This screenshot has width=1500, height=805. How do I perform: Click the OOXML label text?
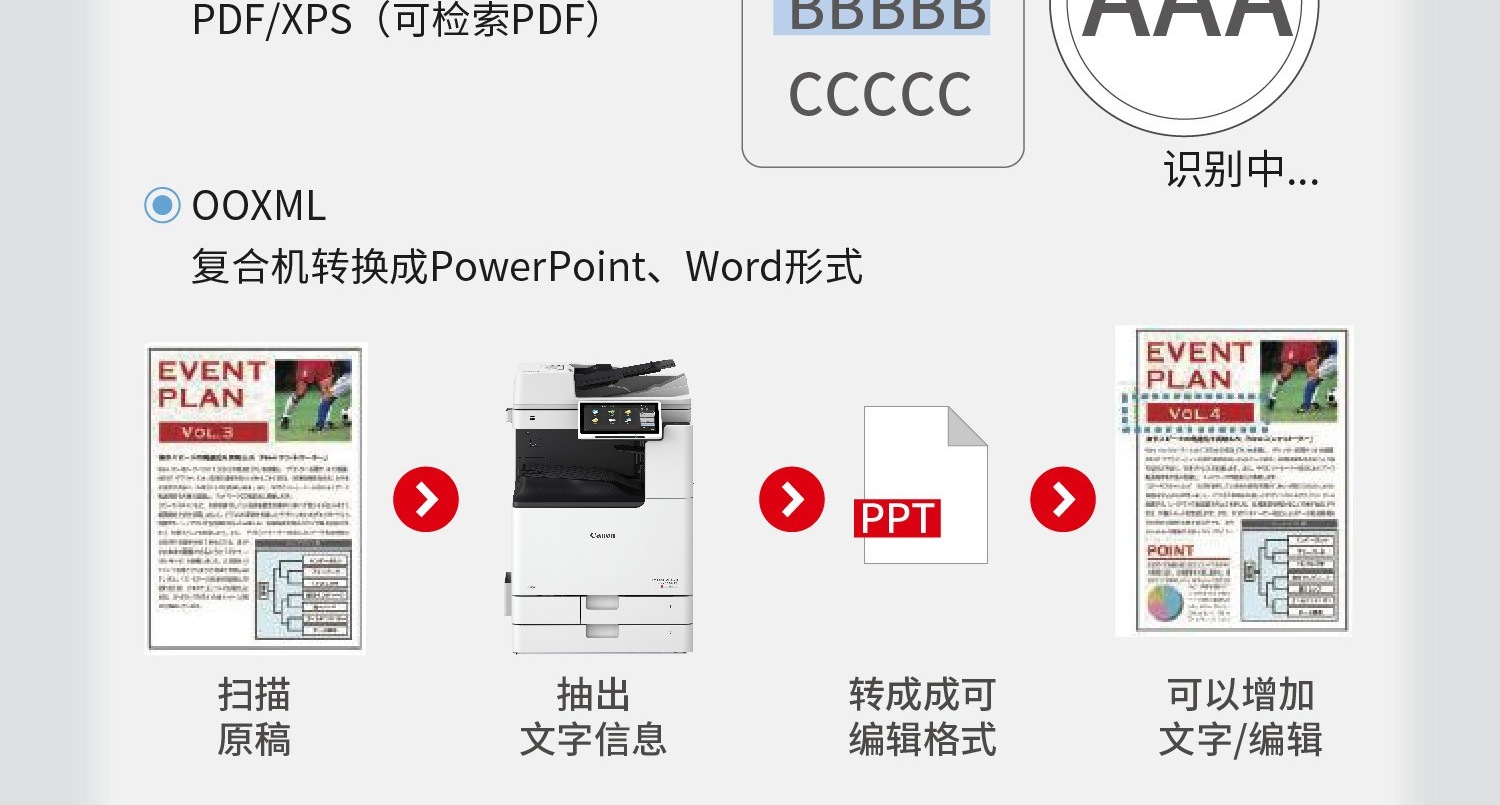(x=259, y=206)
